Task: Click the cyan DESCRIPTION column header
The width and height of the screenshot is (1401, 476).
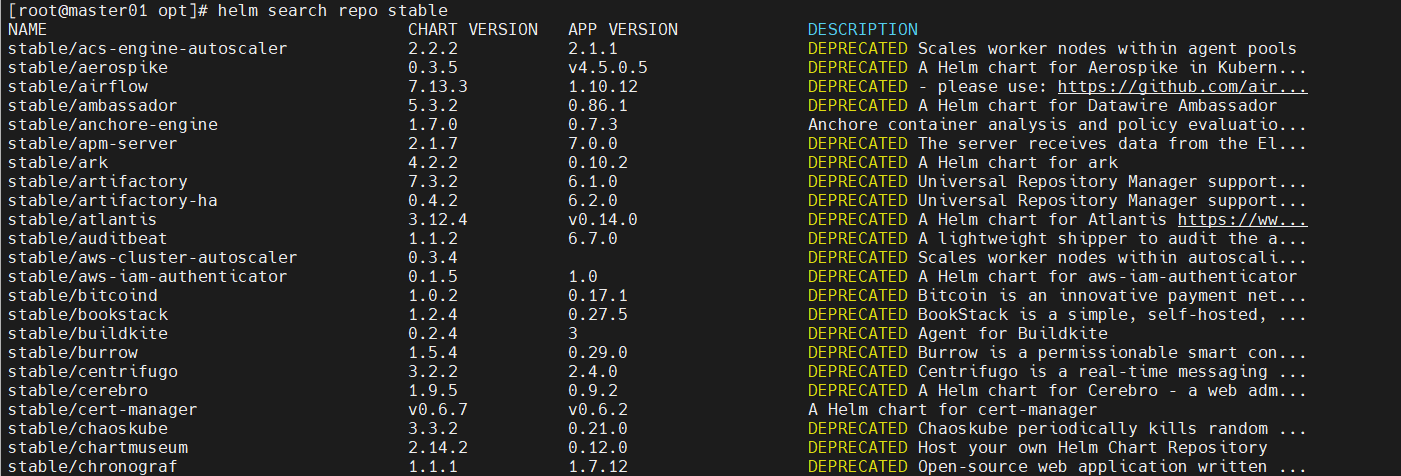Action: pos(863,29)
